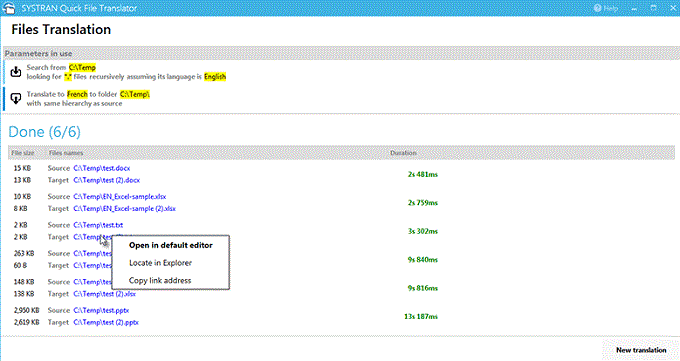
Task: Change the highlighted English source language
Action: pyautogui.click(x=215, y=77)
